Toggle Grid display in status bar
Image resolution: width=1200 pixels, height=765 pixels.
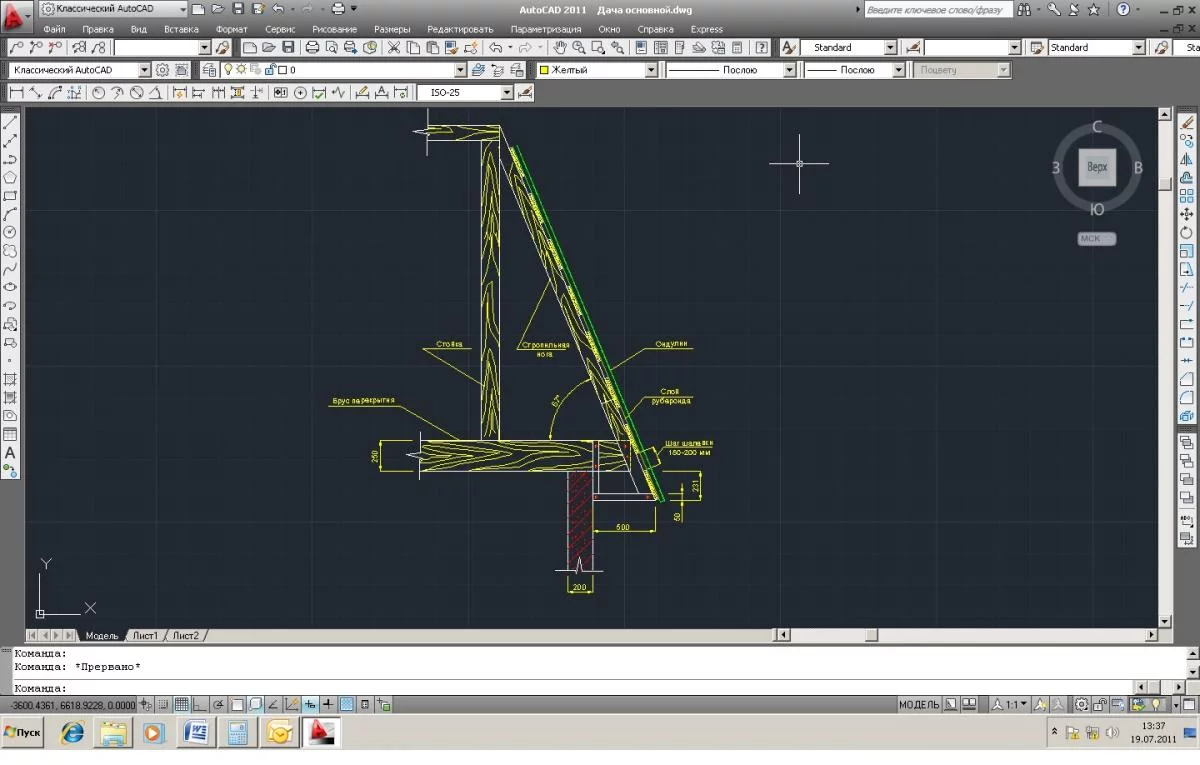(x=182, y=705)
